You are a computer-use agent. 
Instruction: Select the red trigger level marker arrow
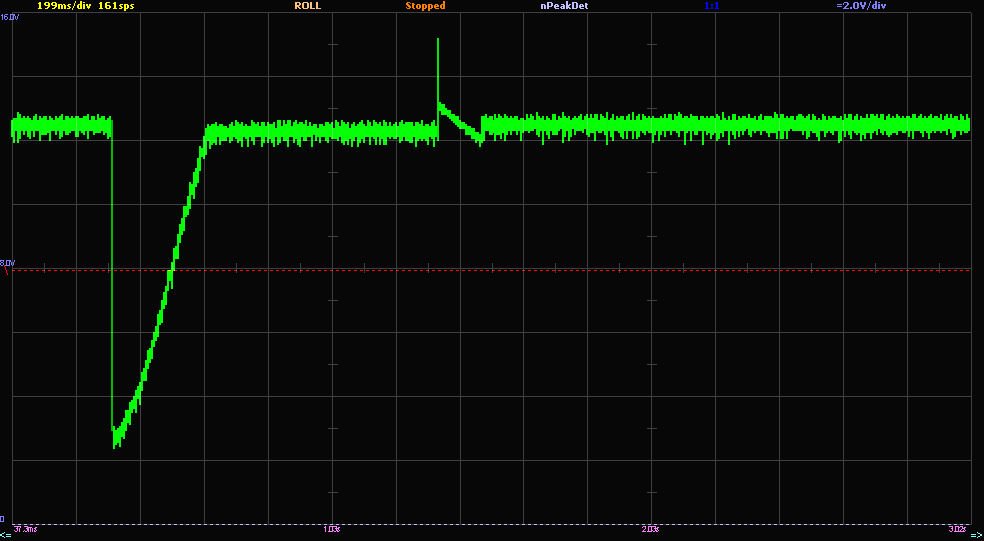(x=5, y=270)
